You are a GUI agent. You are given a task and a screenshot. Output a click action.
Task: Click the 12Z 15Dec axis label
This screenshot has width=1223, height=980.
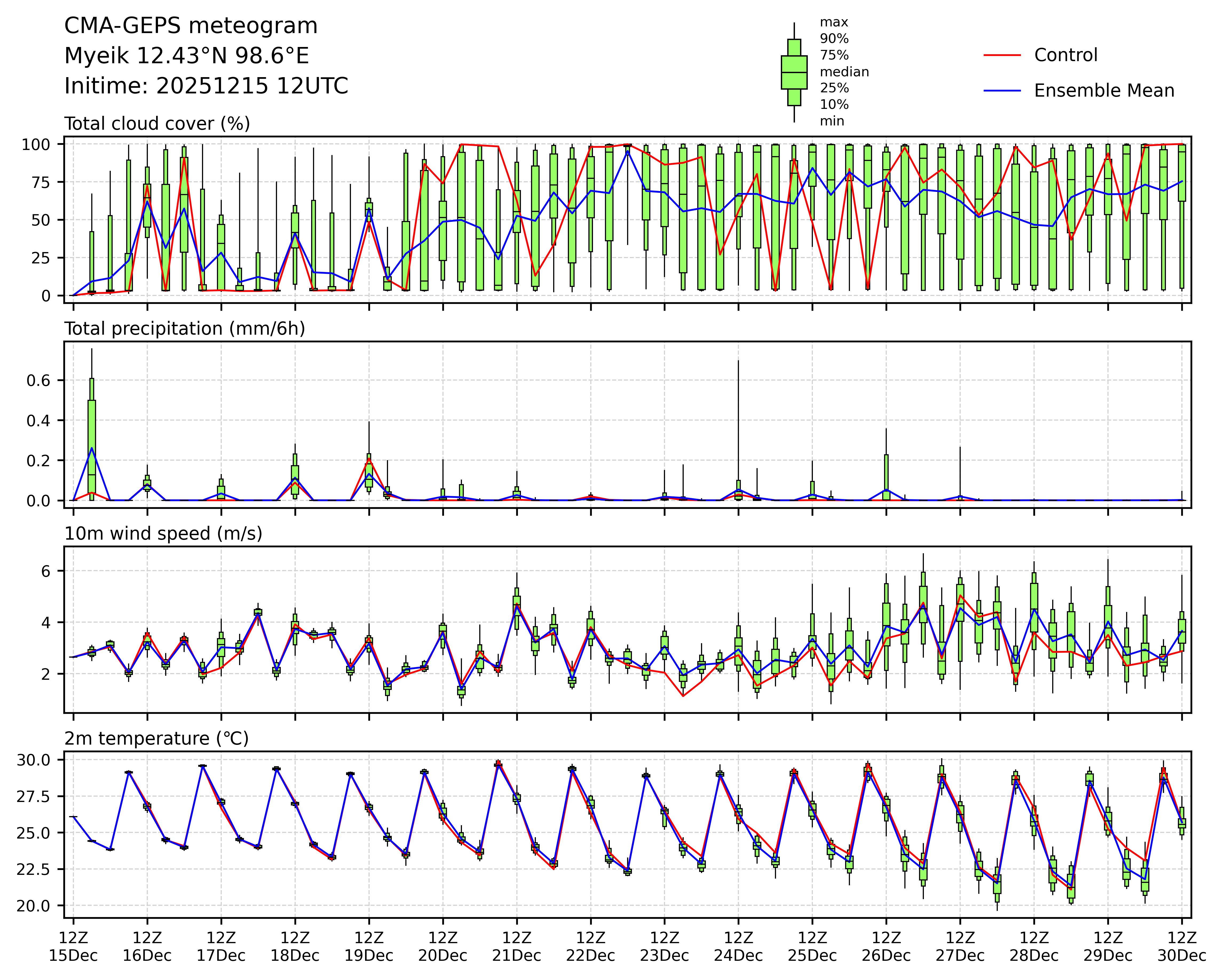point(73,947)
